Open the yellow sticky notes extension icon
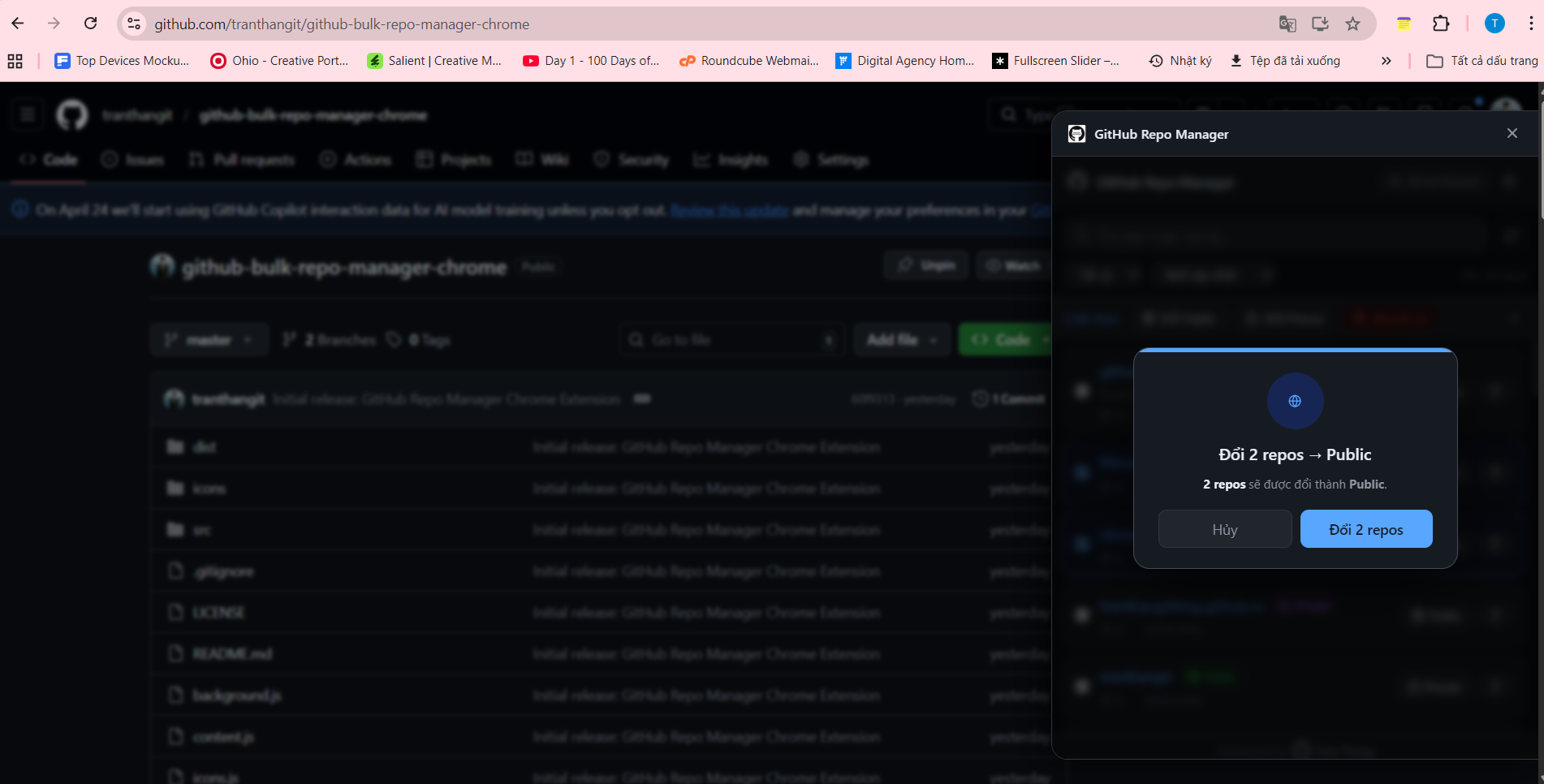Viewport: 1544px width, 784px height. pos(1404,24)
